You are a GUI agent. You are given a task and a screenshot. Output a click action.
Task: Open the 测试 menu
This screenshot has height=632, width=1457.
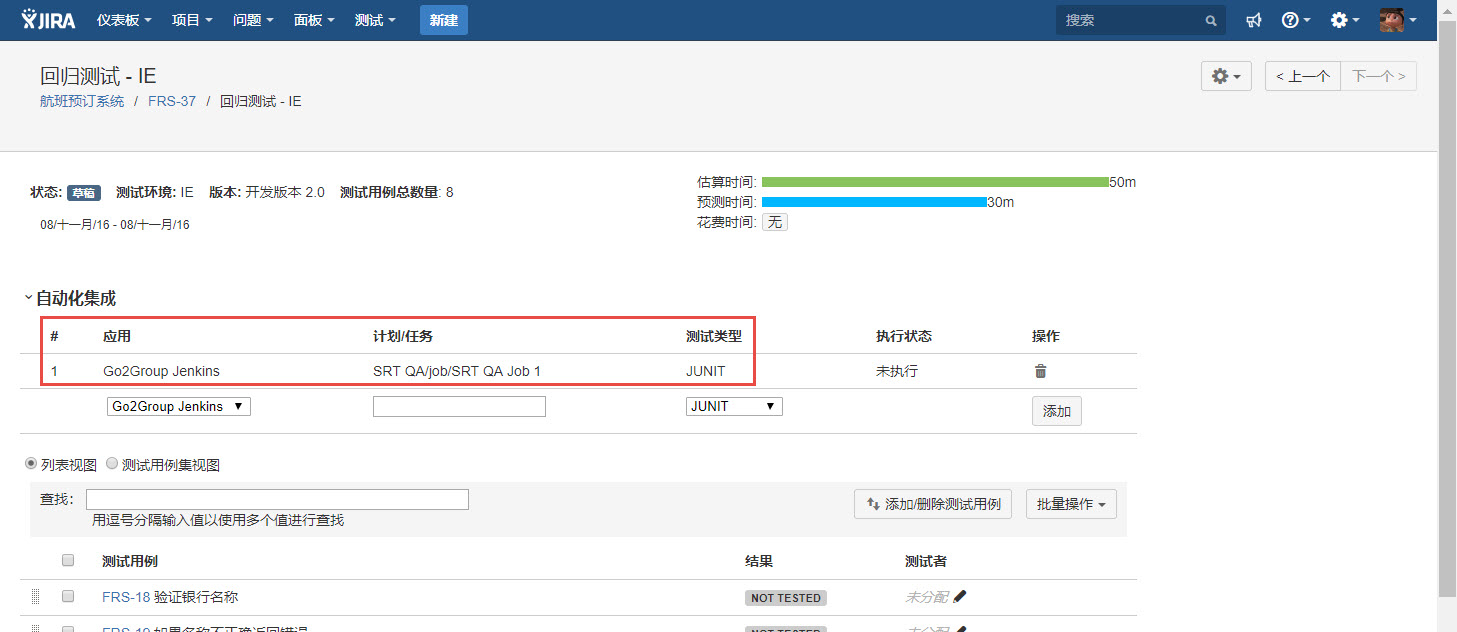tap(375, 20)
